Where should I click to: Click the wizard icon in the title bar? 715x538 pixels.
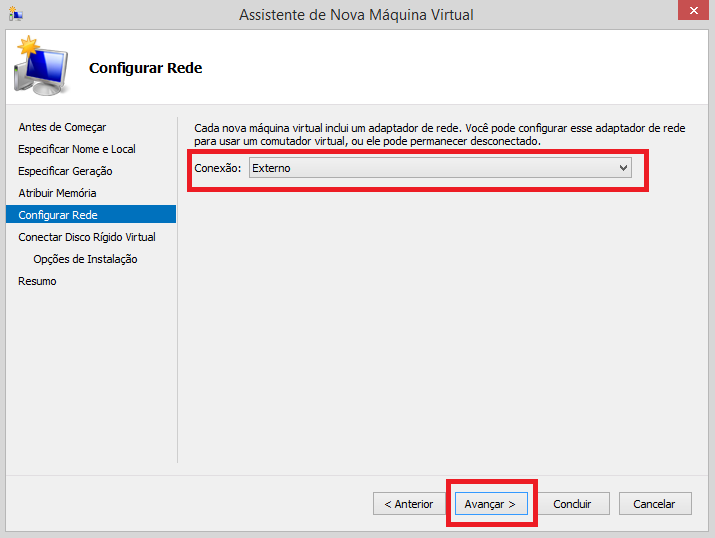[x=15, y=14]
